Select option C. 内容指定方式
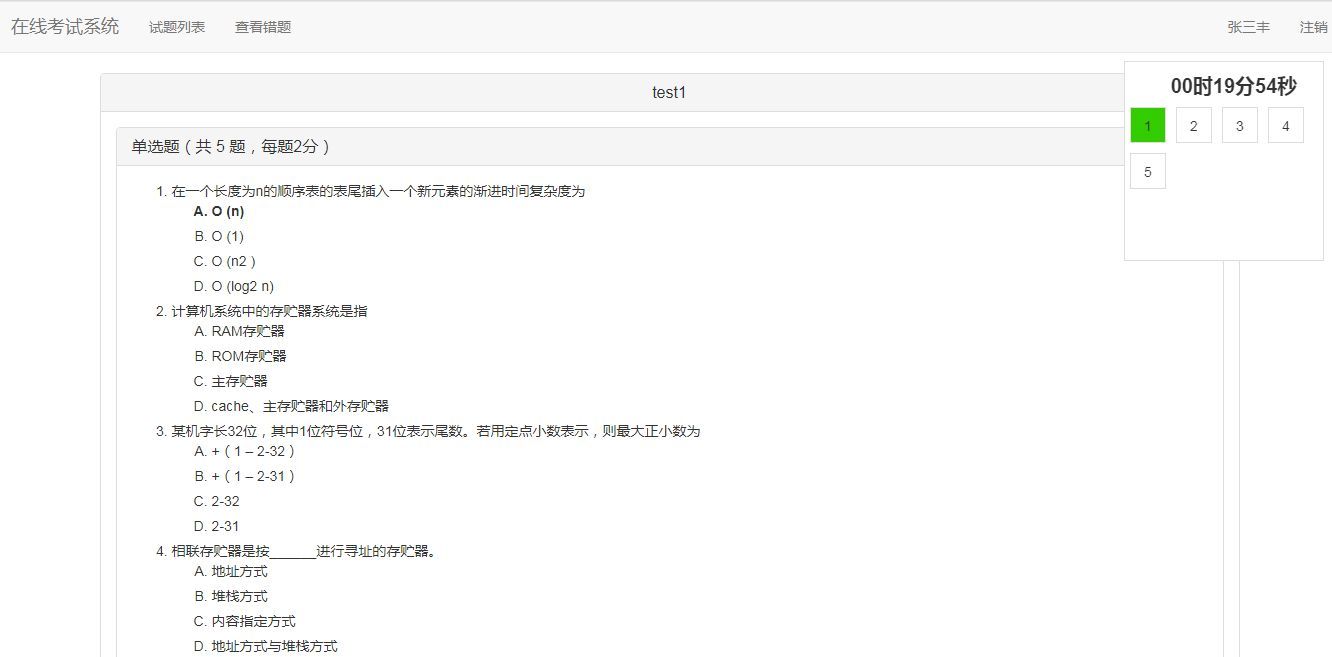 click(x=245, y=621)
